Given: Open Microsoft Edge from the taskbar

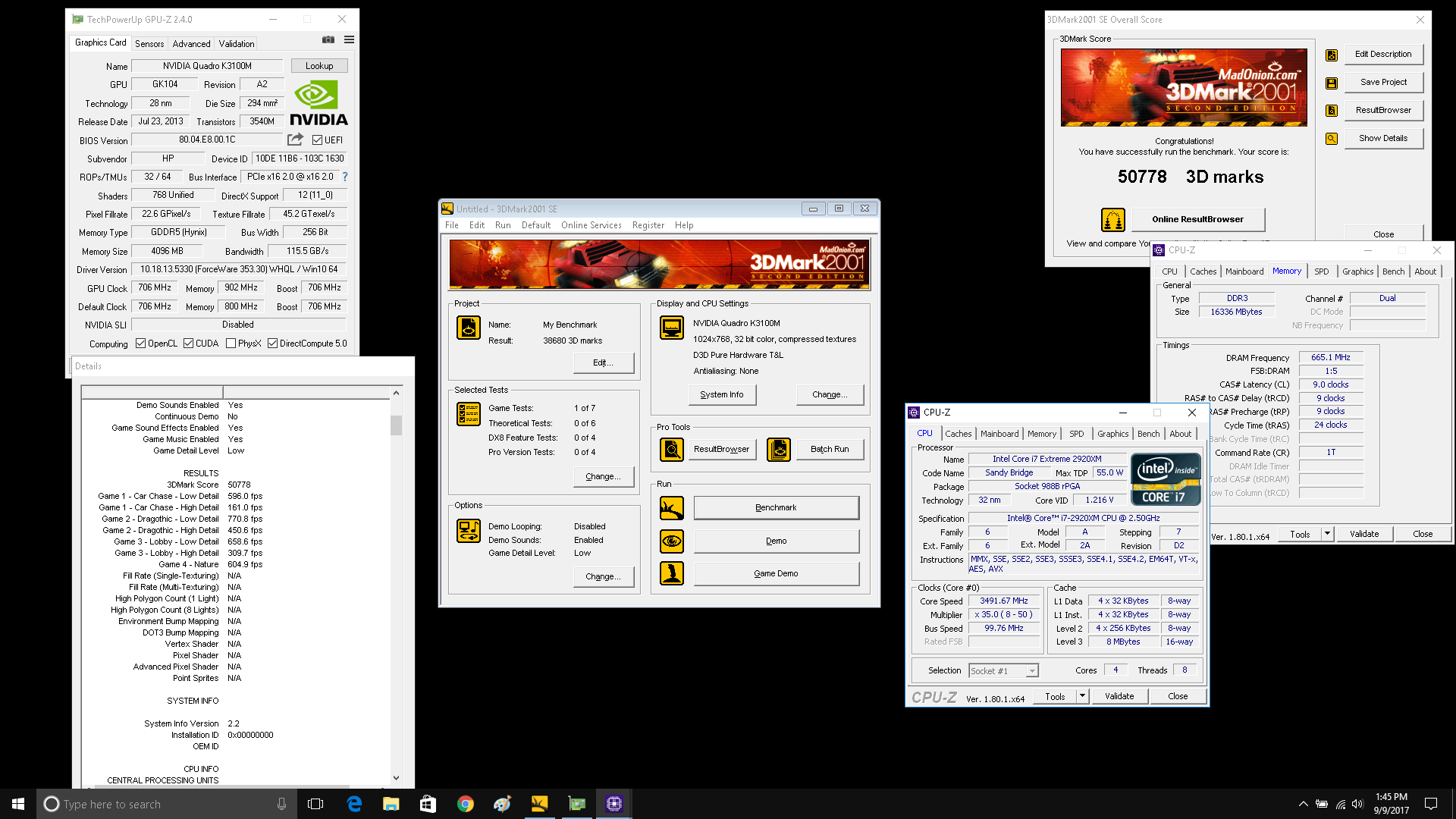Looking at the screenshot, I should click(x=354, y=804).
